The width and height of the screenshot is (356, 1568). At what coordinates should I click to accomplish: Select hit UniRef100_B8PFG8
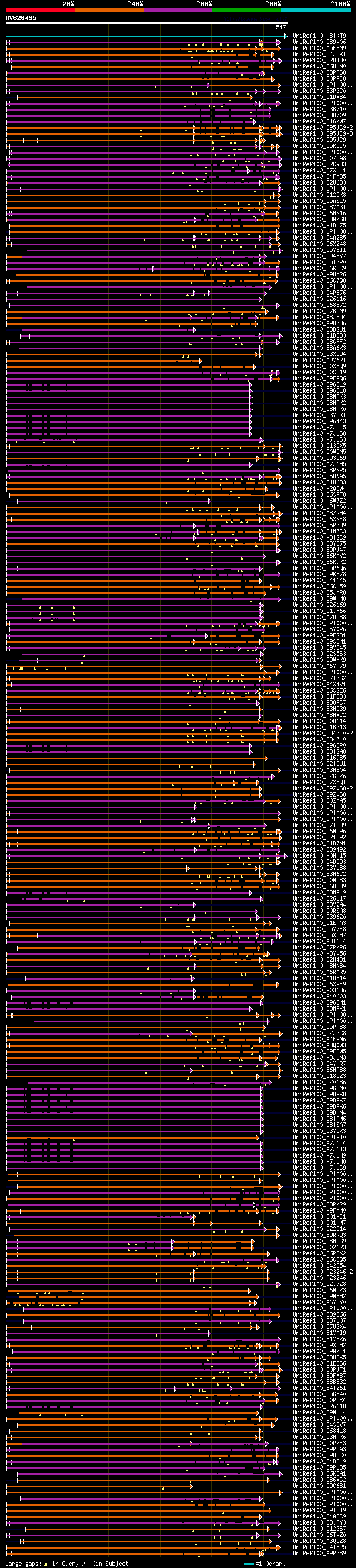[x=319, y=72]
